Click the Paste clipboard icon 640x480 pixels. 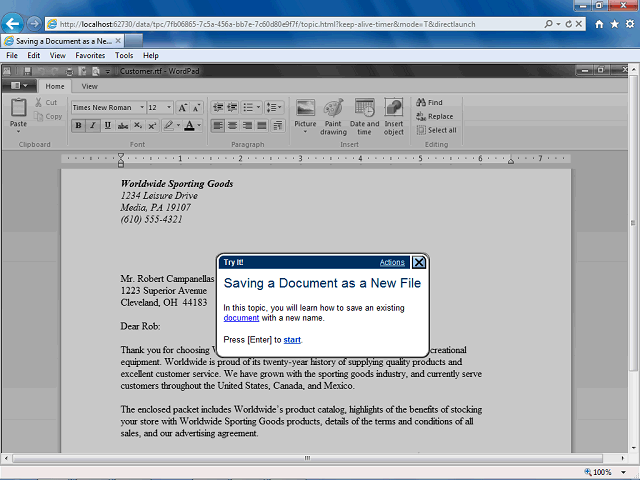coord(18,107)
